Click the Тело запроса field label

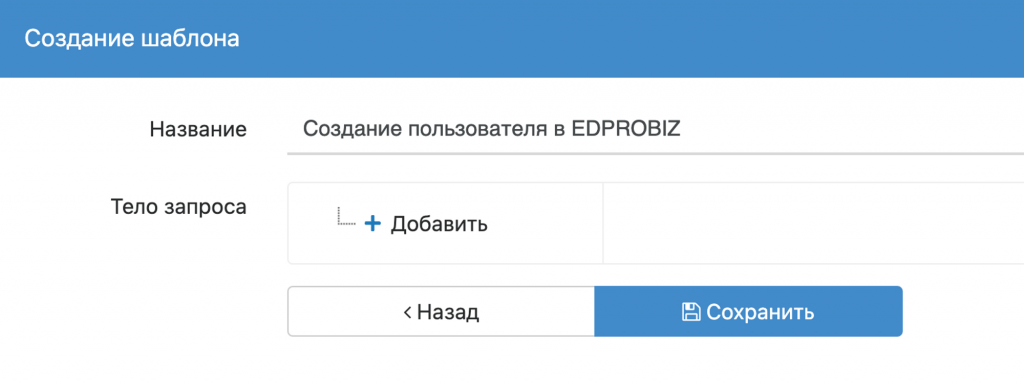point(179,208)
